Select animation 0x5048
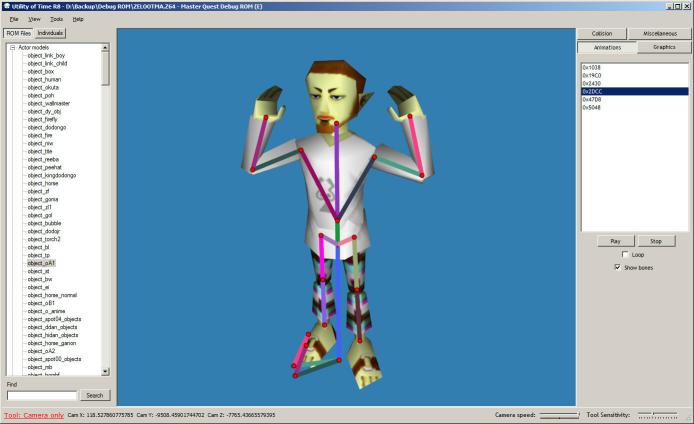 coord(635,108)
